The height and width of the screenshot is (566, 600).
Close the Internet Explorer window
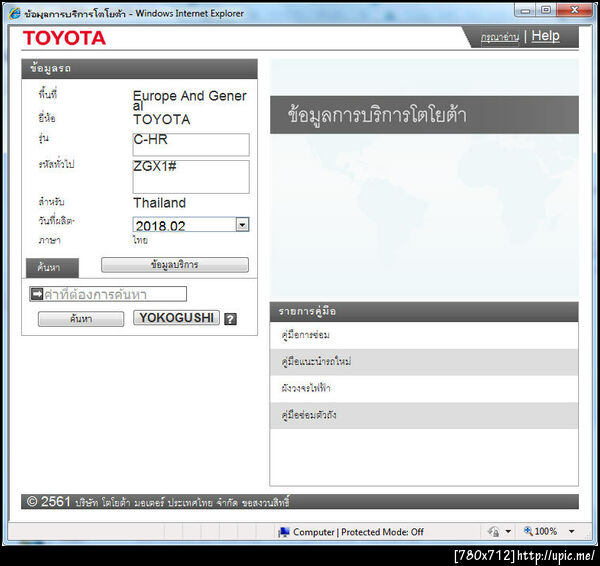575,10
